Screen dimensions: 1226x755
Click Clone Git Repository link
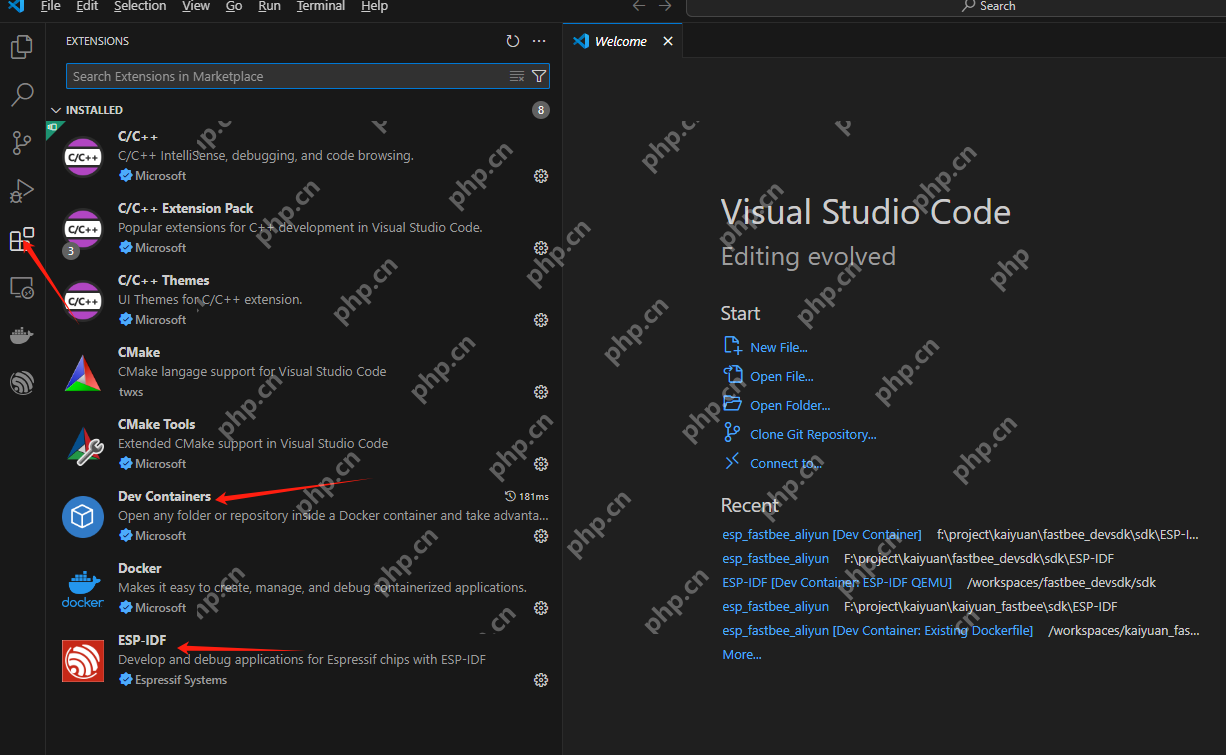[x=812, y=435]
